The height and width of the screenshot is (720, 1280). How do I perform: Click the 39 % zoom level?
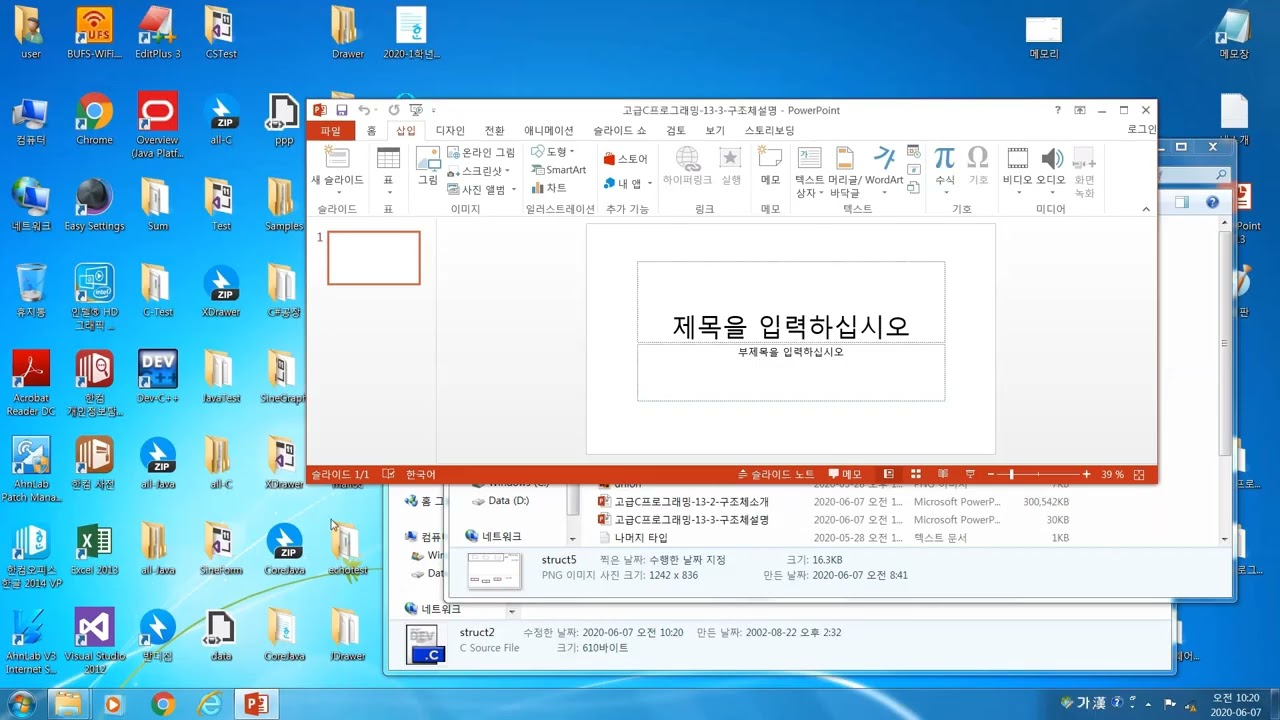coord(1112,474)
